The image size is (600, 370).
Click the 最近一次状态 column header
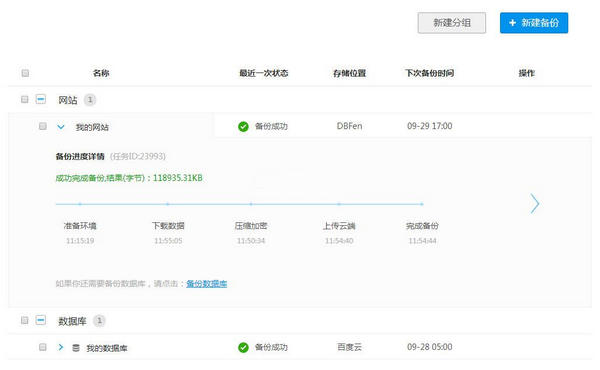click(264, 73)
